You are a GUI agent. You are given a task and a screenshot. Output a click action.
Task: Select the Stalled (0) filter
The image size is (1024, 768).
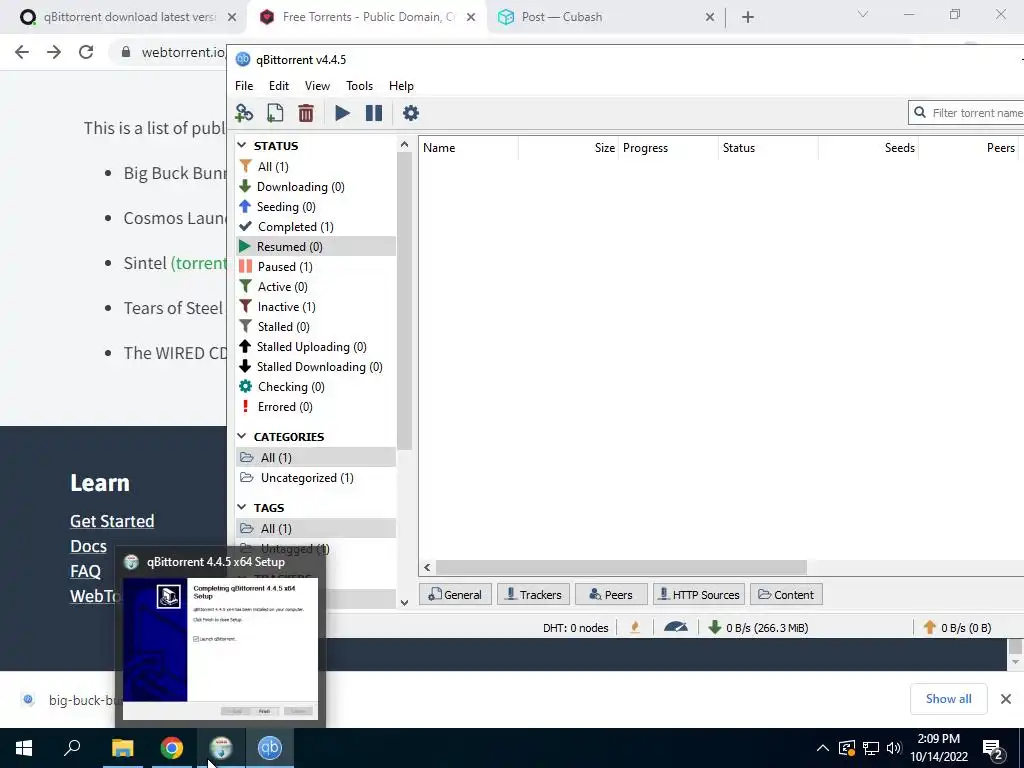[316, 327]
